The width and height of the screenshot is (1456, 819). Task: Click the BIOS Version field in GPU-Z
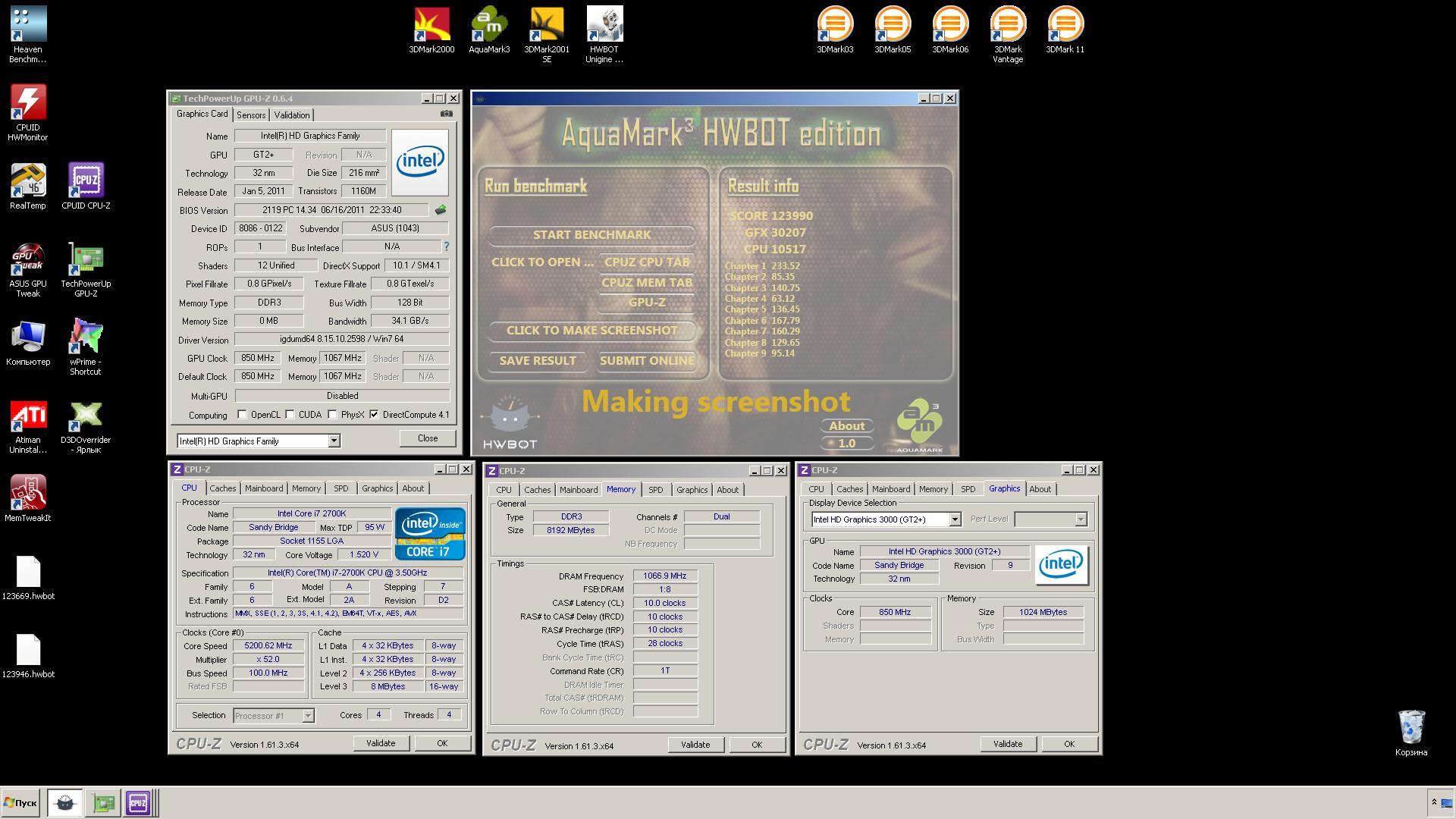333,210
